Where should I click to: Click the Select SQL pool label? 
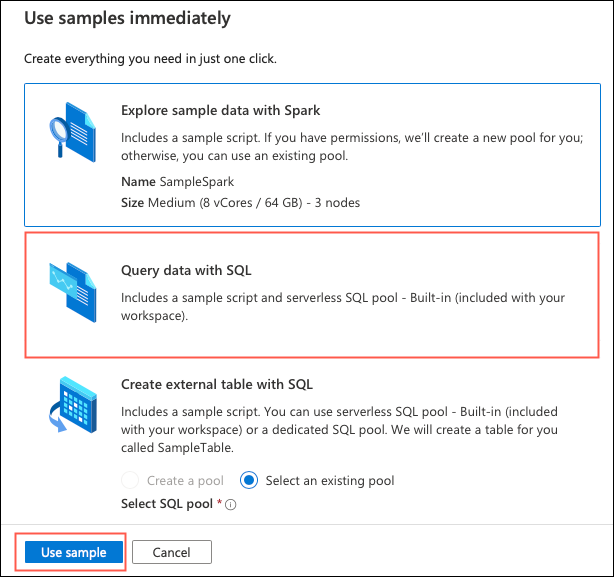tap(167, 504)
